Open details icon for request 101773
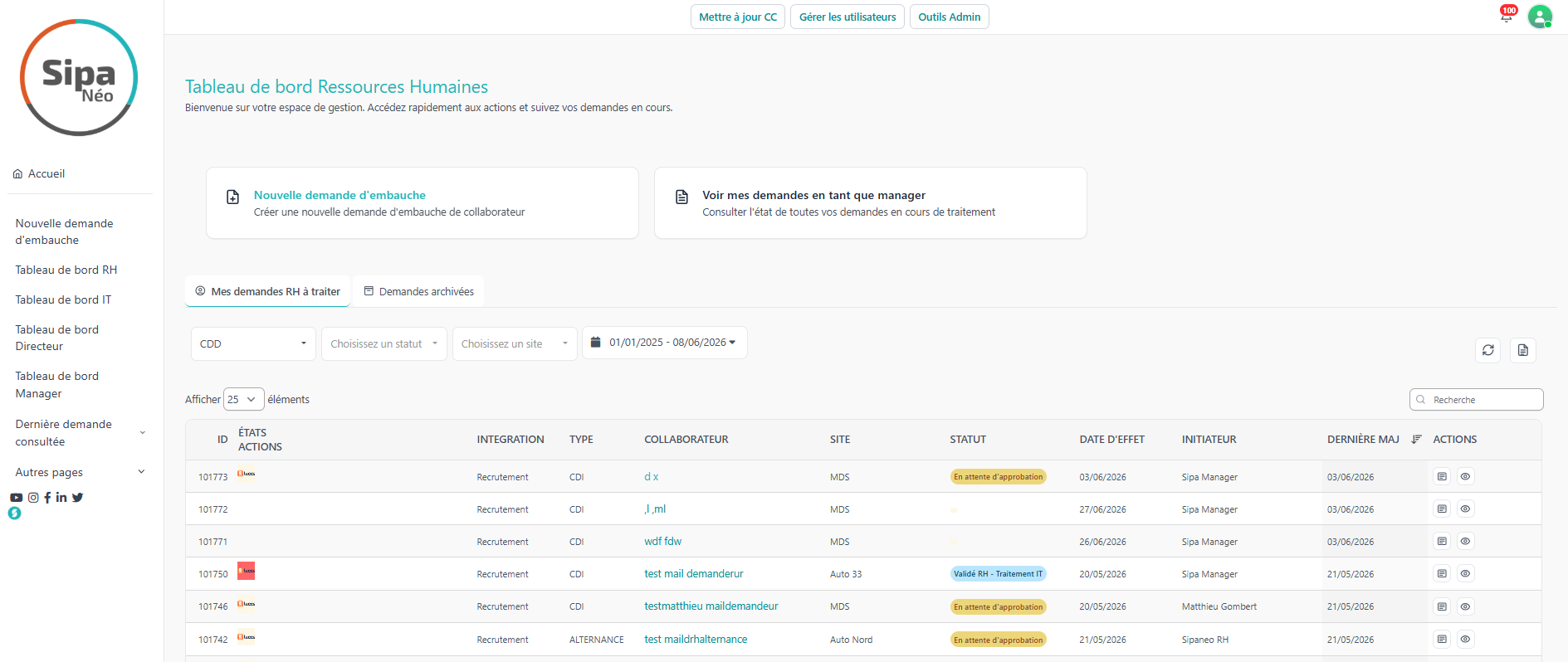1568x662 pixels. click(1442, 477)
